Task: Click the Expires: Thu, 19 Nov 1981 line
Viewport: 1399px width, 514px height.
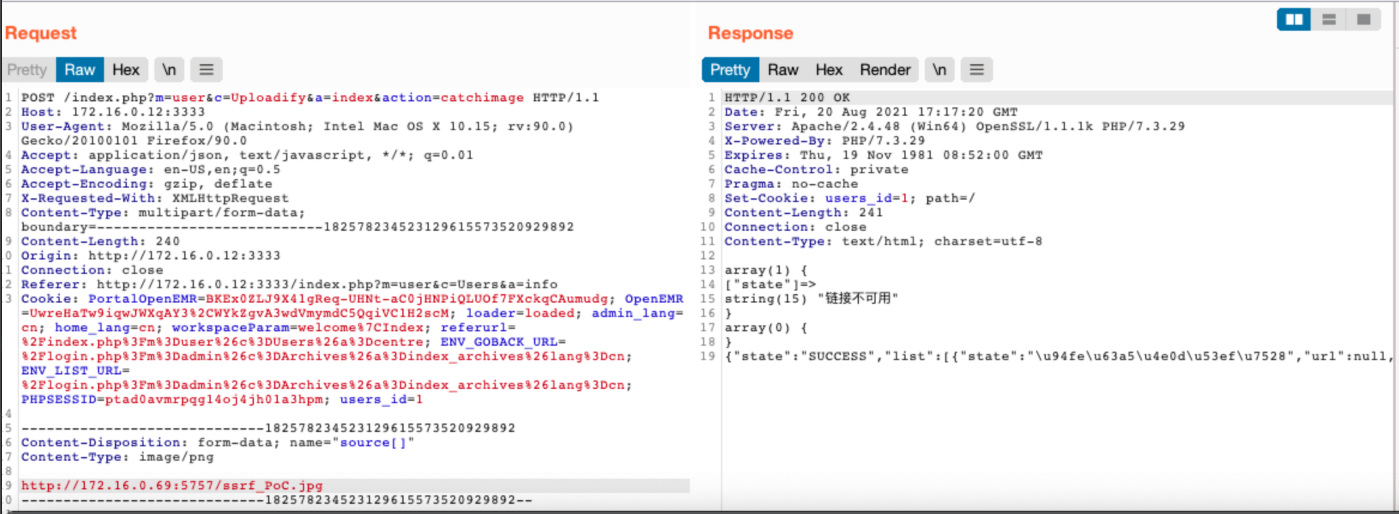Action: pyautogui.click(x=883, y=155)
